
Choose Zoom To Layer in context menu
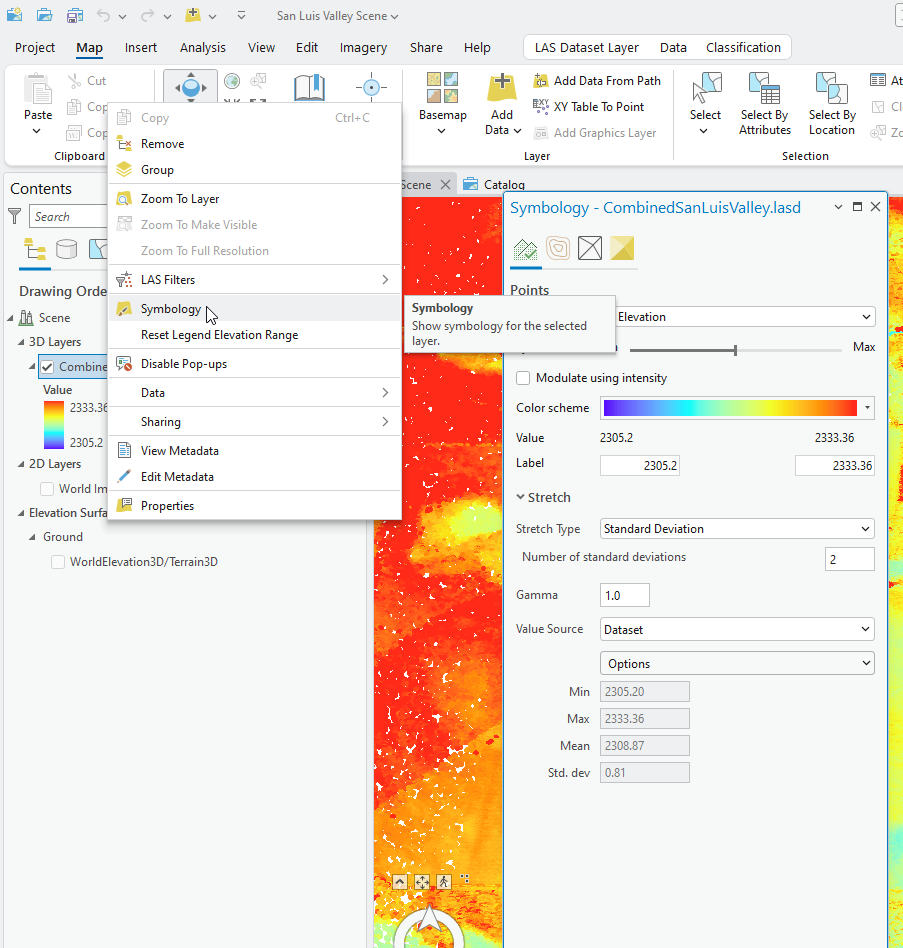[x=180, y=199]
